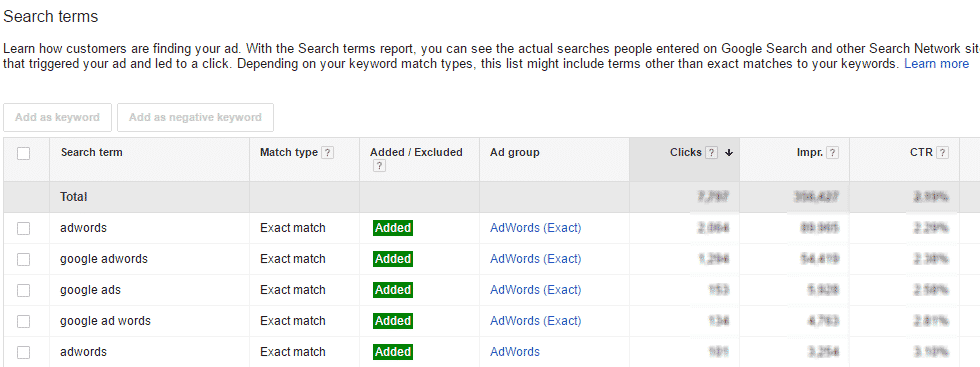Open help icon beside Impr. header
This screenshot has height=367, width=980.
point(832,153)
